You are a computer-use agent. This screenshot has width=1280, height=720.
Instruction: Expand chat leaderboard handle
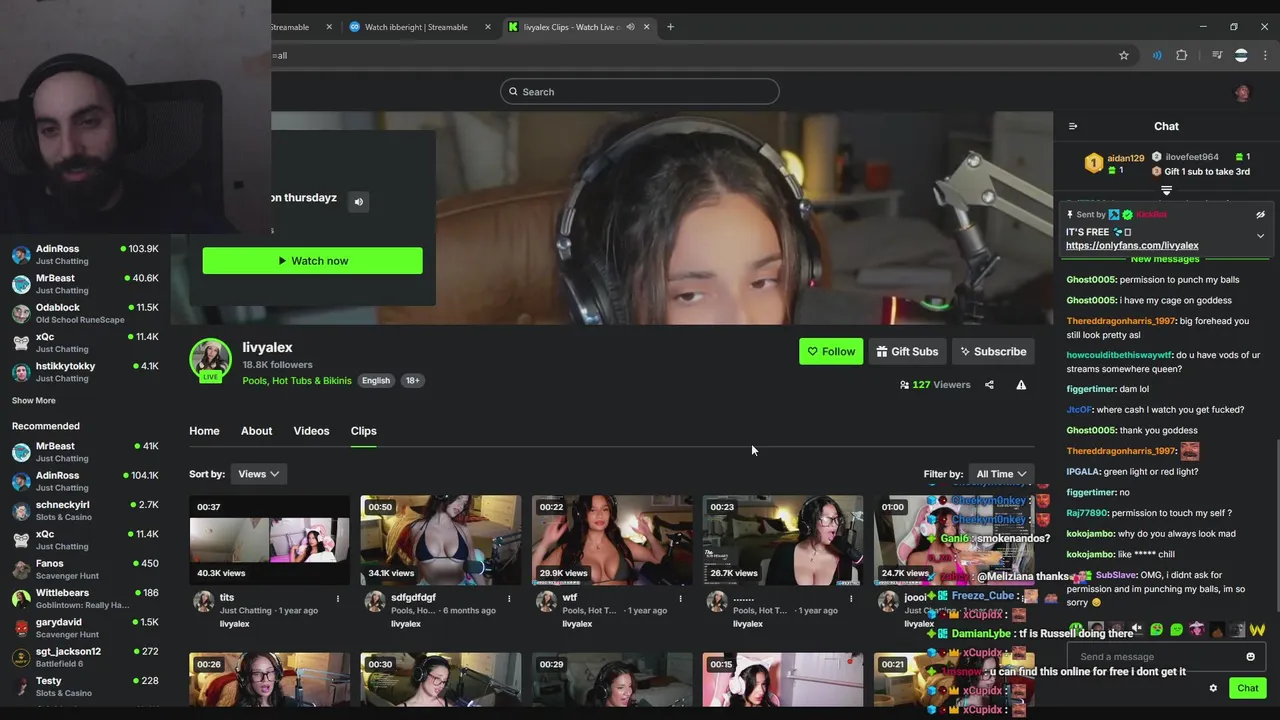1166,190
